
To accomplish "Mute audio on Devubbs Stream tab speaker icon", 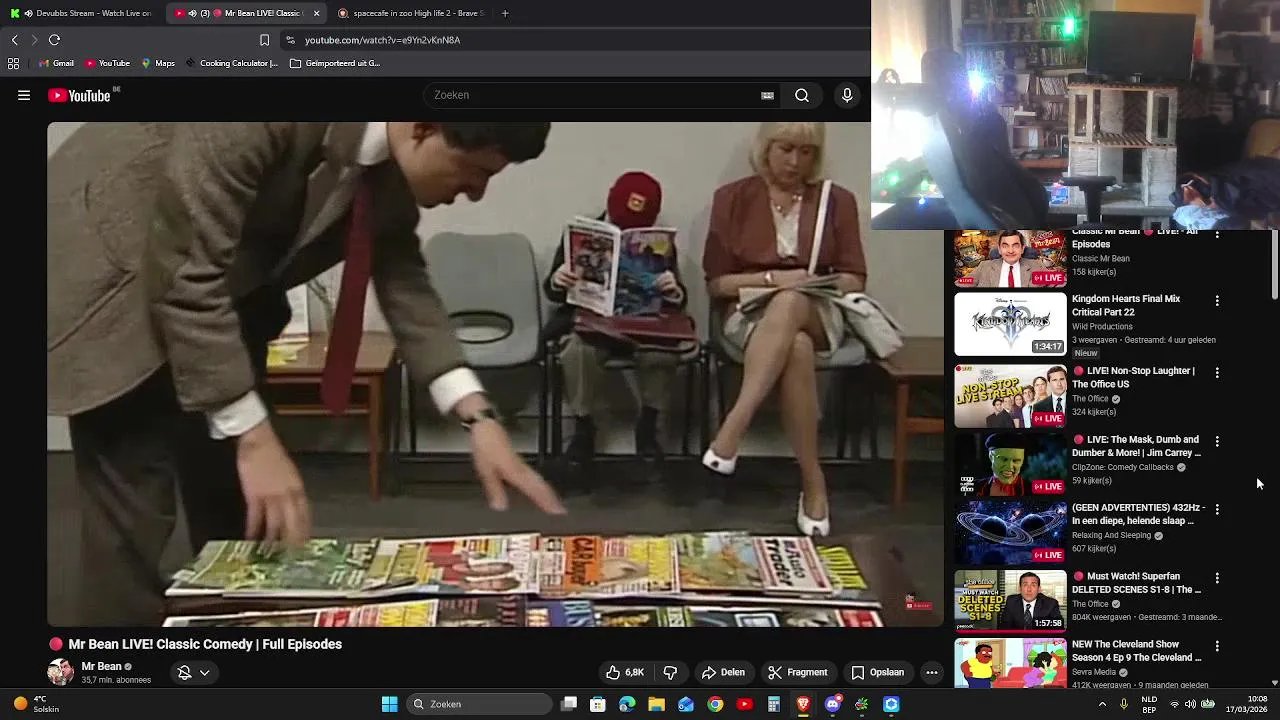I will (x=27, y=13).
